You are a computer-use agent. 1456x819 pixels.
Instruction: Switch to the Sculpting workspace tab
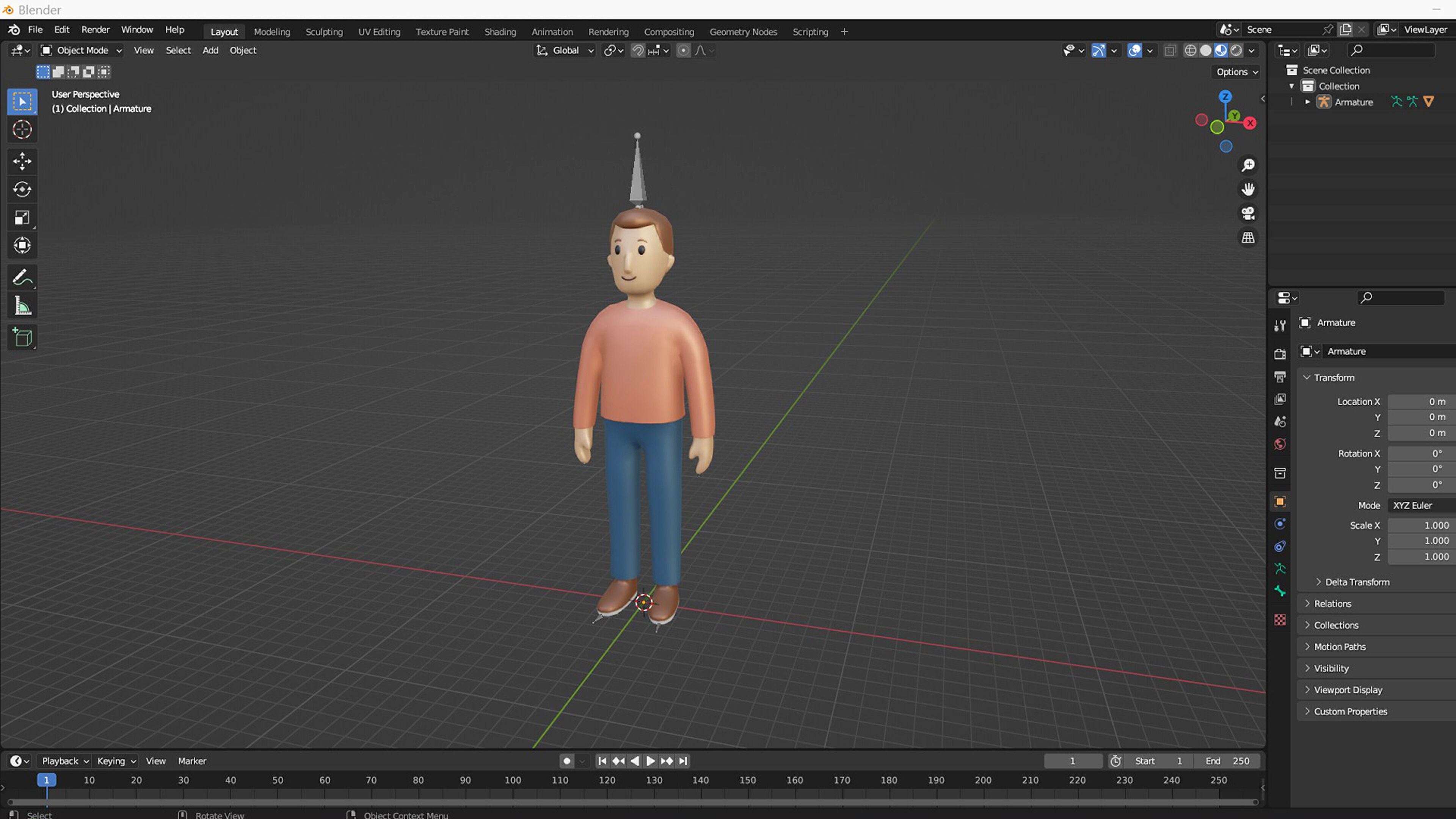pyautogui.click(x=324, y=32)
